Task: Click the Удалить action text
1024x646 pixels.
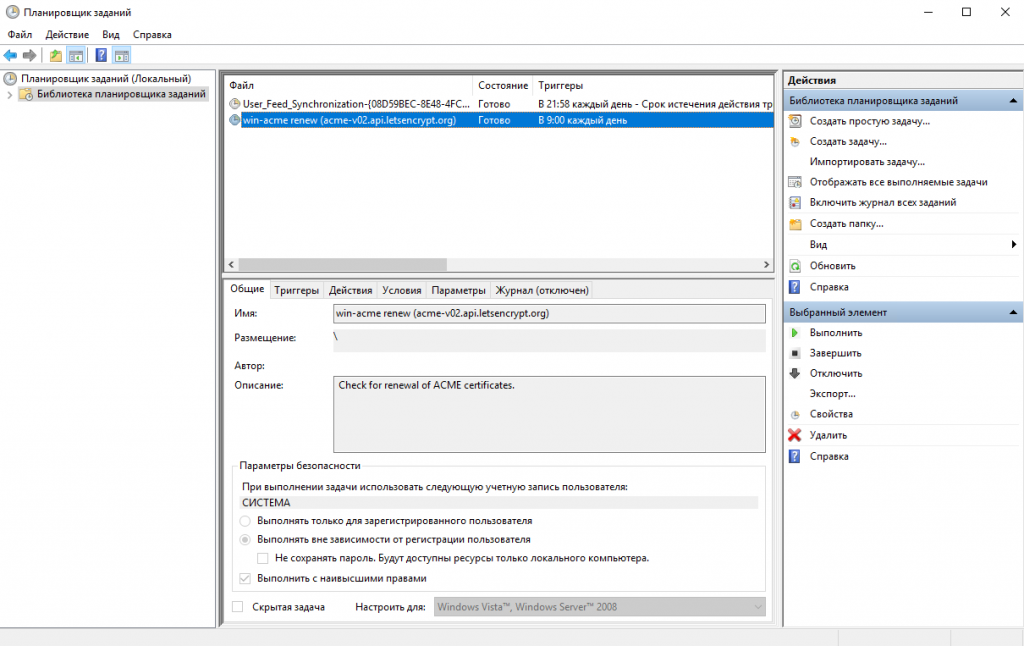Action: click(828, 435)
